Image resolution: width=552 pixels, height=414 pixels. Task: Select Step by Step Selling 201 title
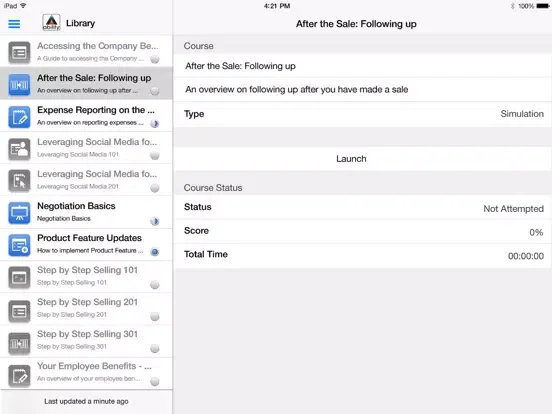[x=87, y=302]
